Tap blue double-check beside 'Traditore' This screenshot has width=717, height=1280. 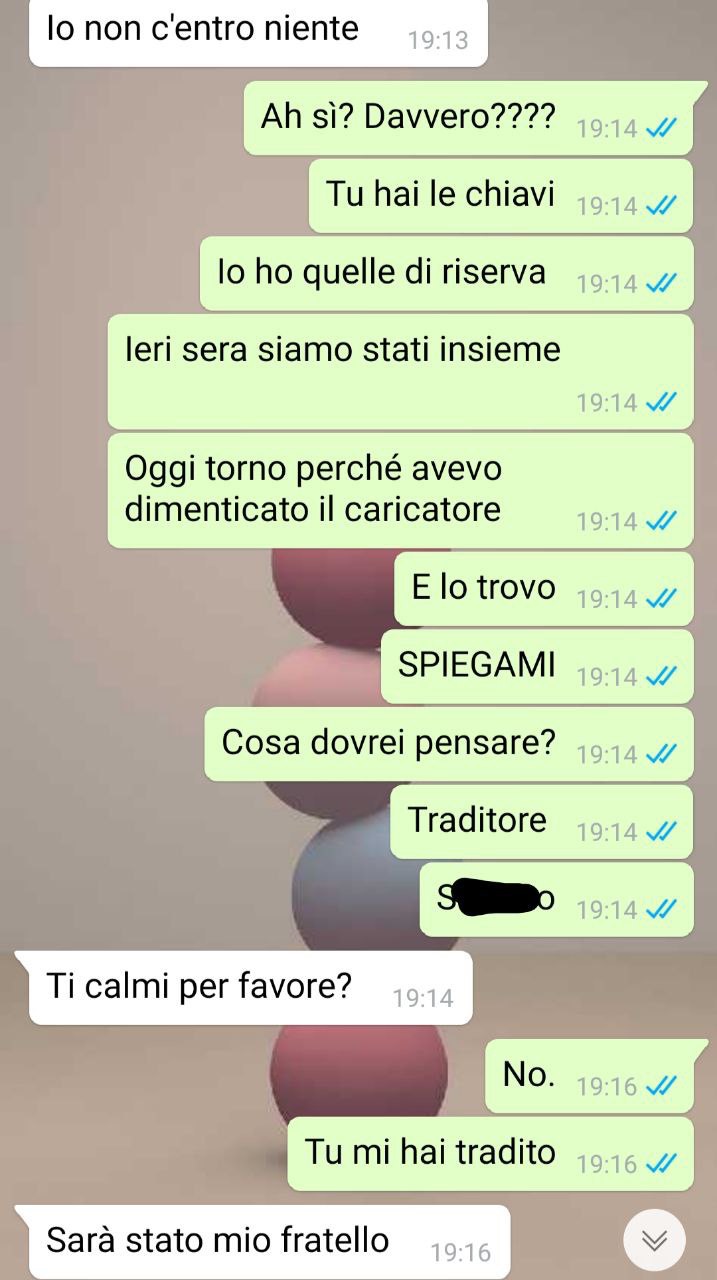(x=662, y=831)
